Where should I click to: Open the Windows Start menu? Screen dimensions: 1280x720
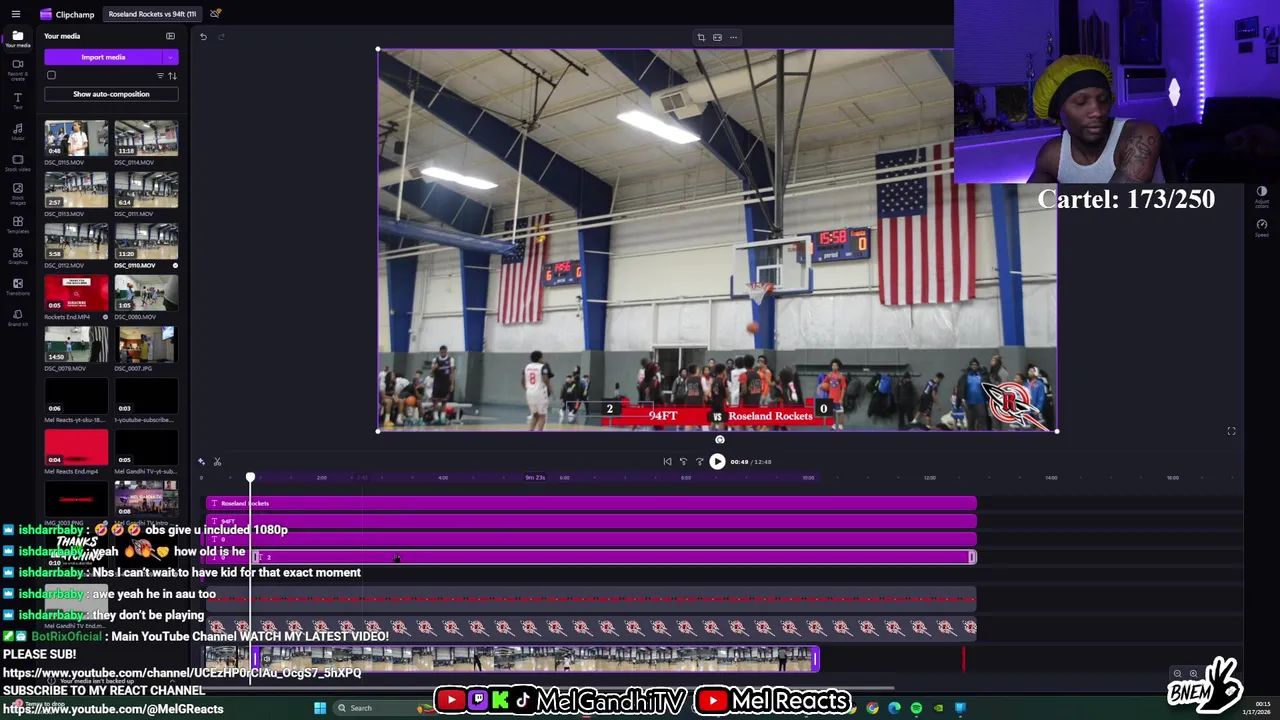coord(320,708)
